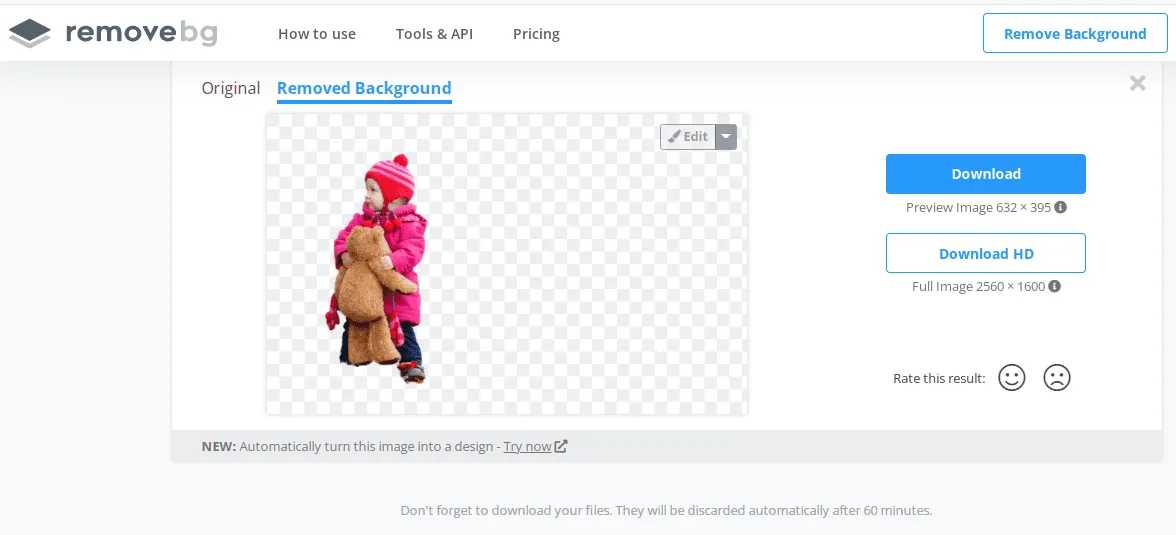The image size is (1176, 535).
Task: Go to the Pricing page
Action: coord(536,34)
